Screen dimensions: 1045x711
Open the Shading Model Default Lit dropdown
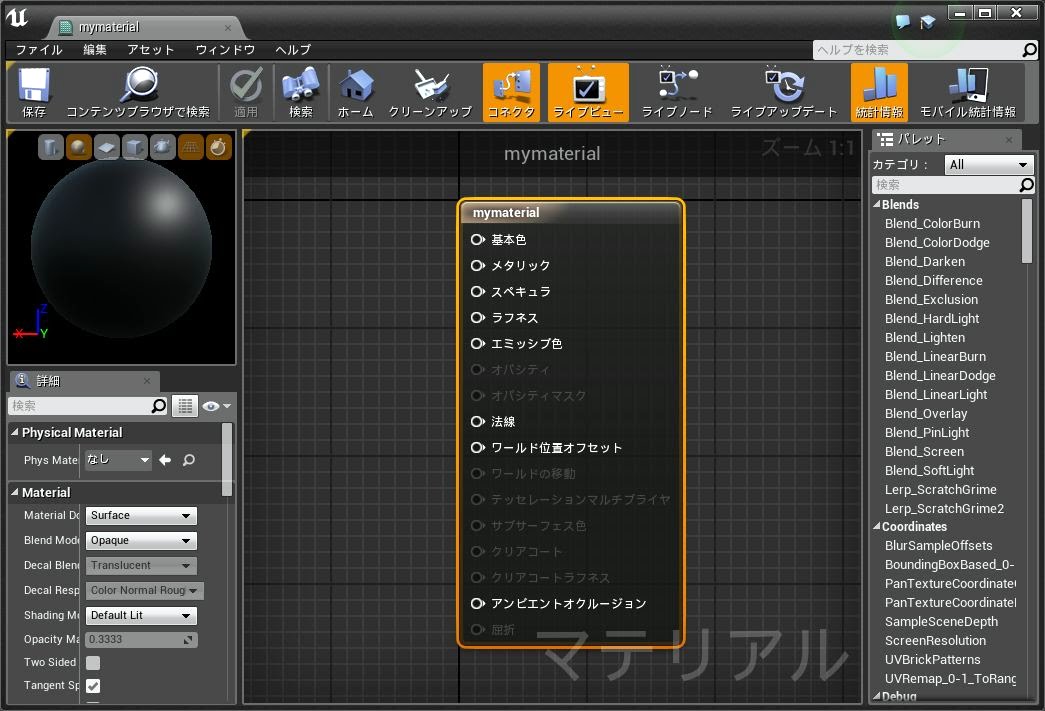141,615
